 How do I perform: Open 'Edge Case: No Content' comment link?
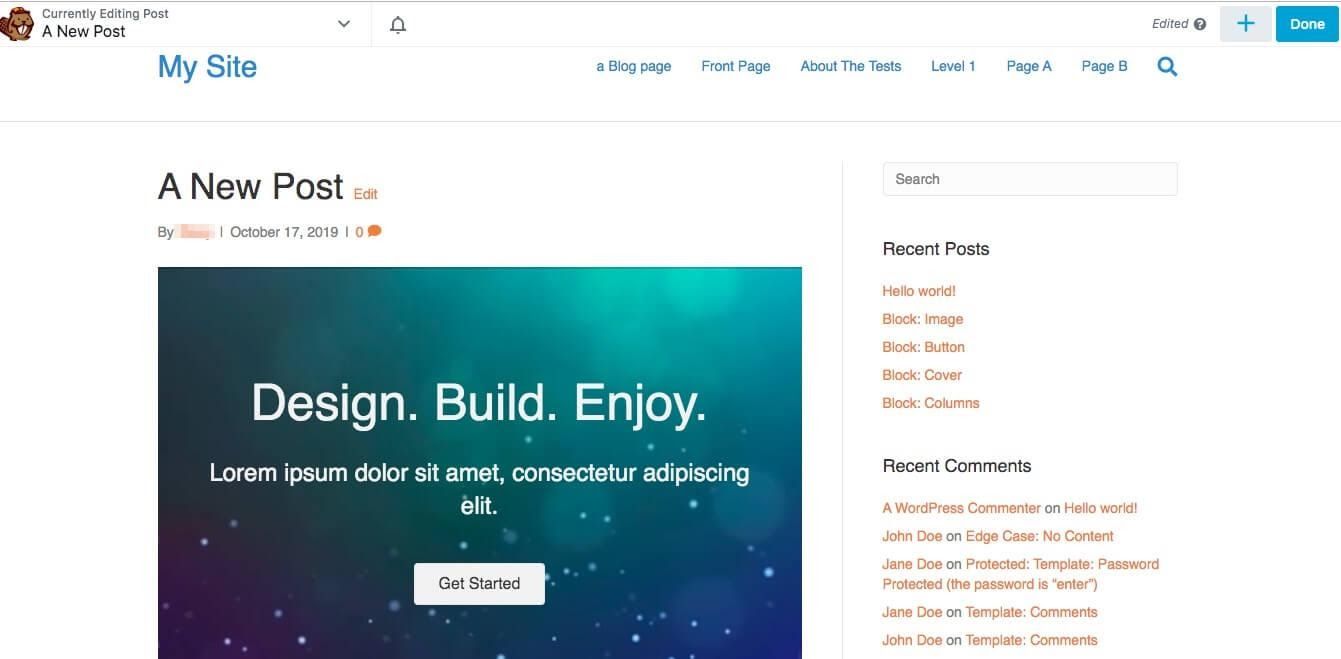coord(1039,536)
